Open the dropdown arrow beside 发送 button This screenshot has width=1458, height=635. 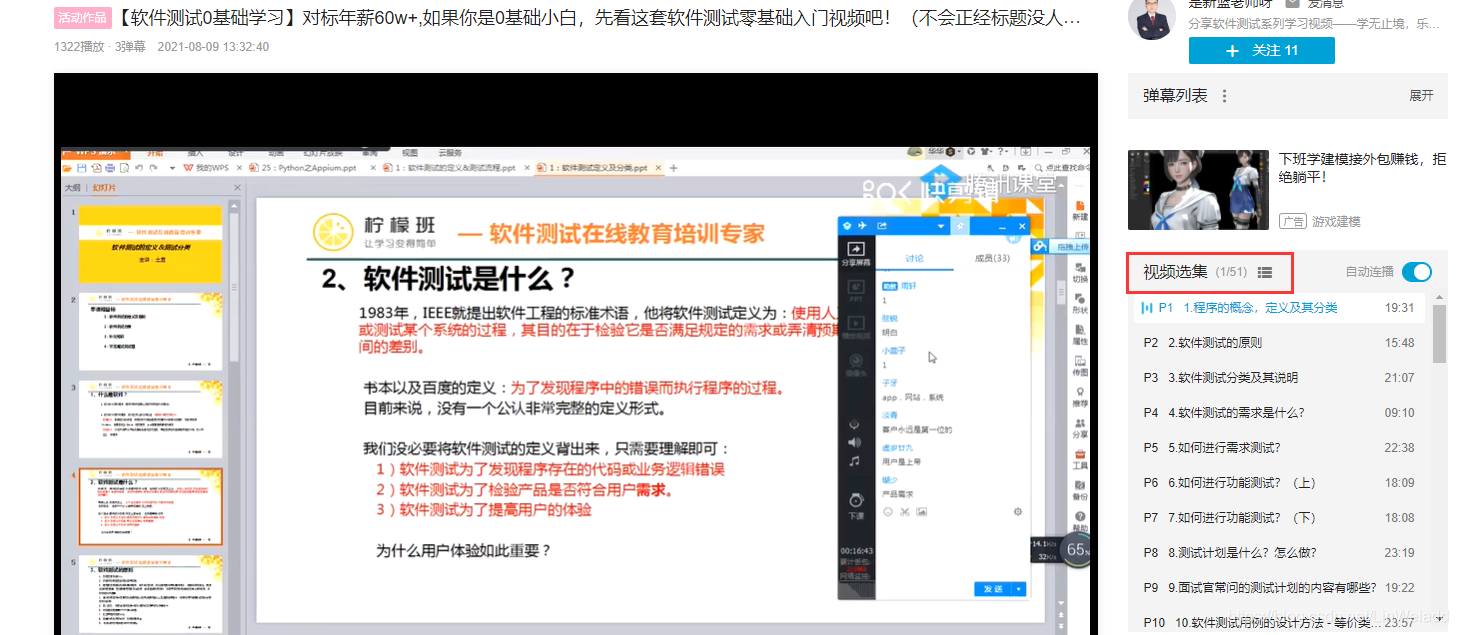(x=1017, y=587)
